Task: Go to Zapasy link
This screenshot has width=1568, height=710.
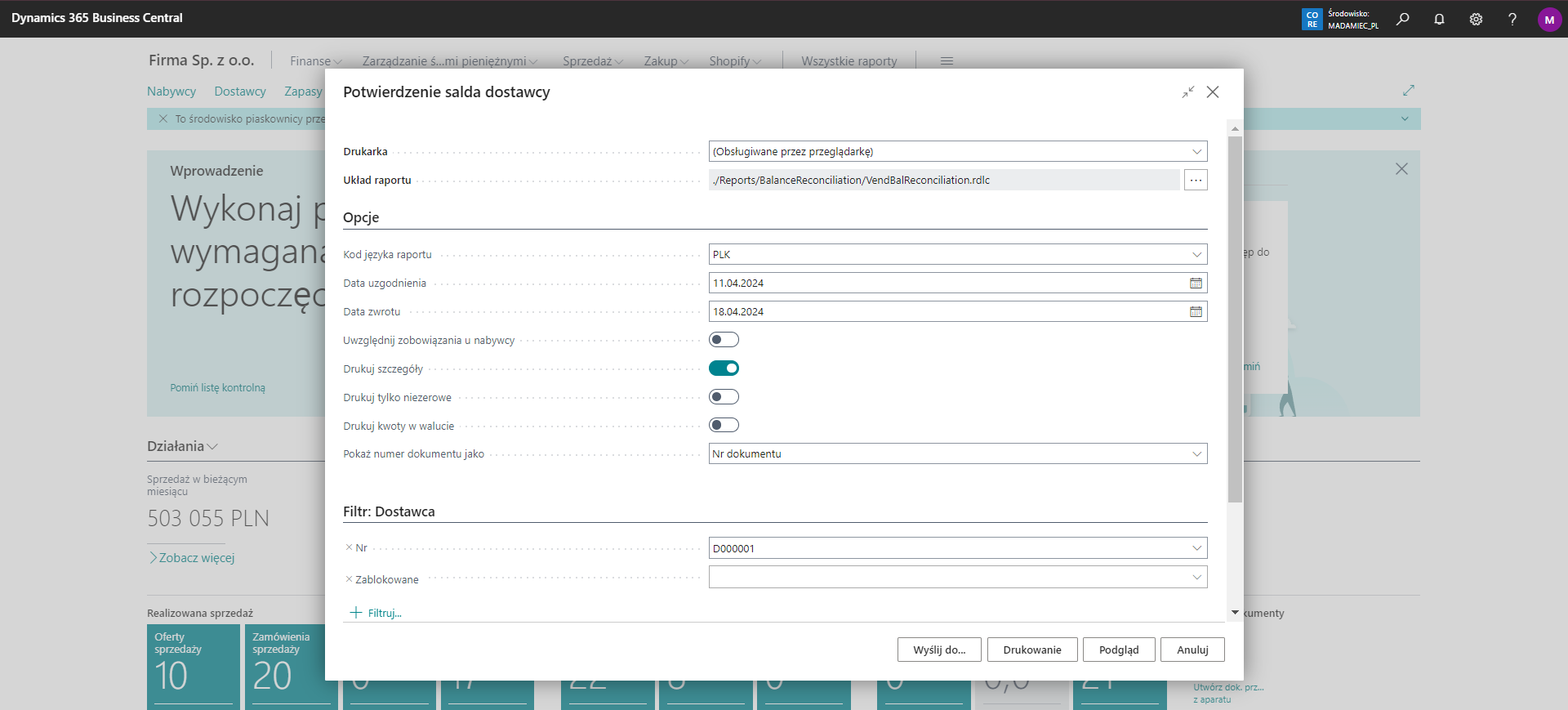Action: pos(303,92)
